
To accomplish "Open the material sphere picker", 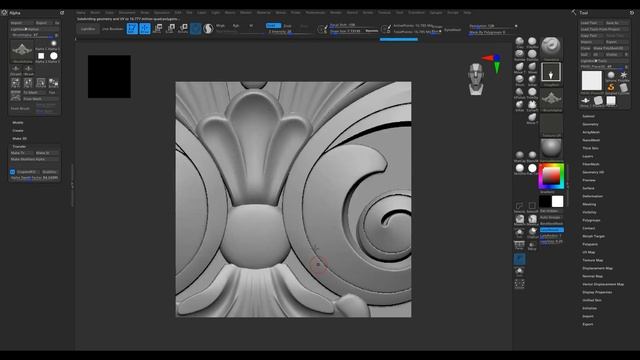I will (551, 149).
